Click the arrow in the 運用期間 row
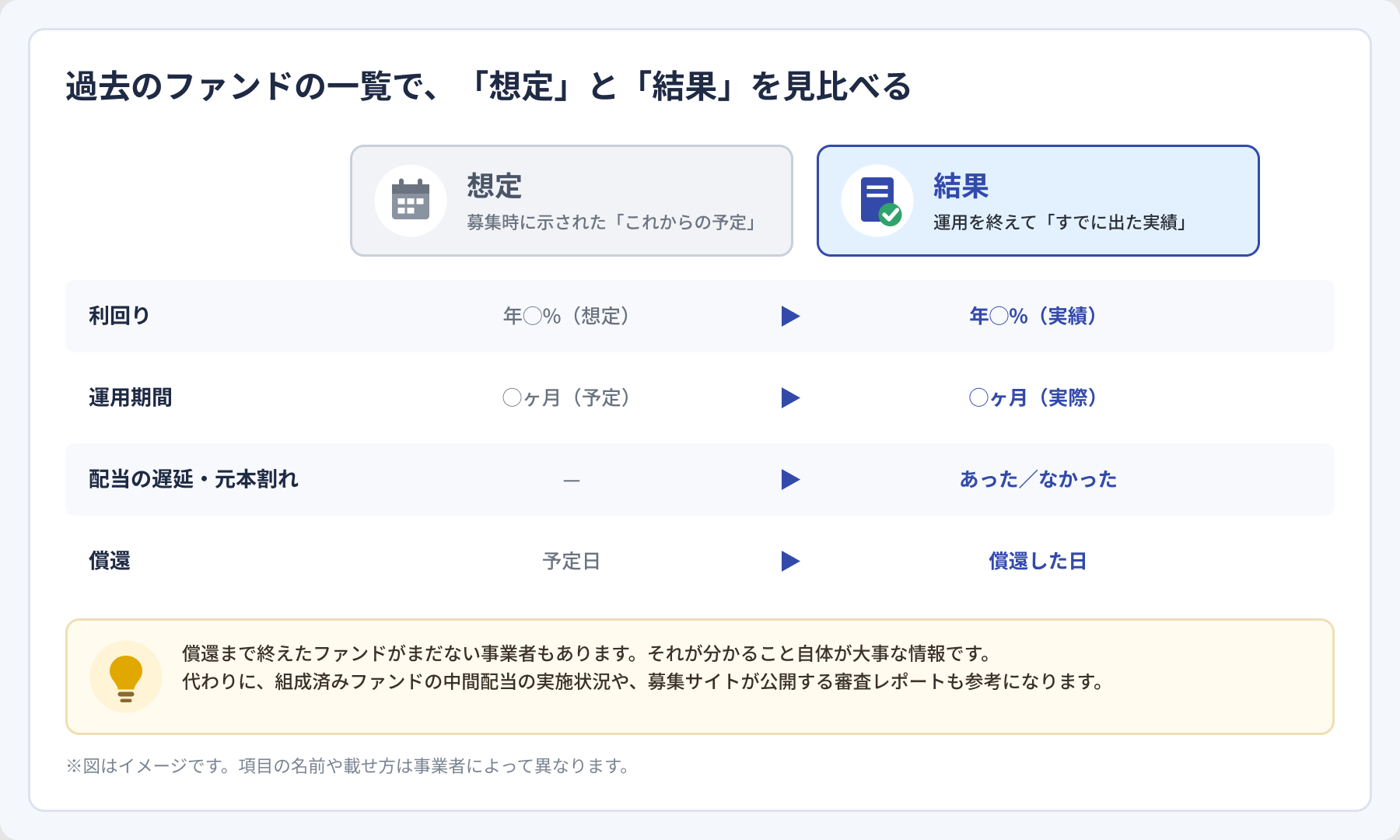1400x840 pixels. (790, 397)
